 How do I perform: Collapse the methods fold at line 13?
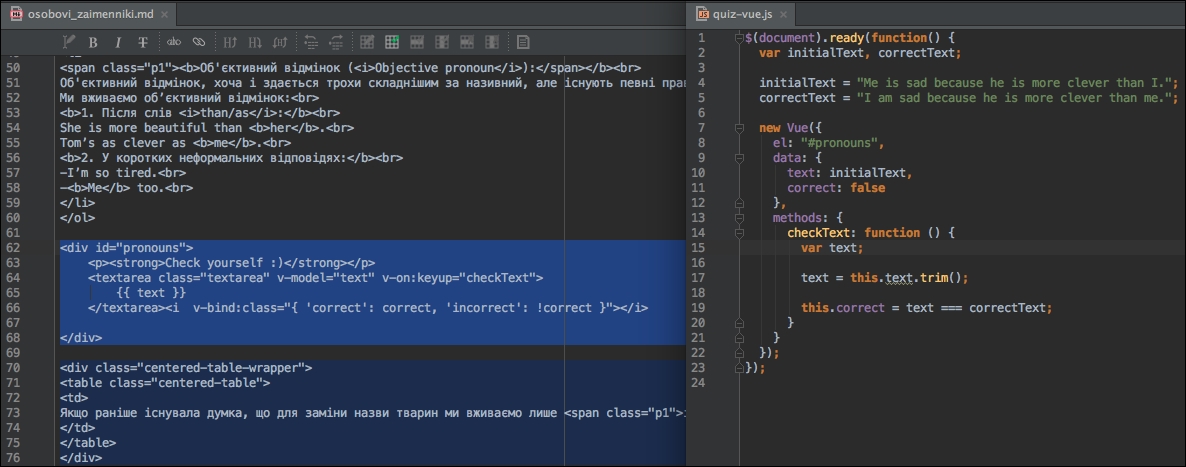[740, 218]
